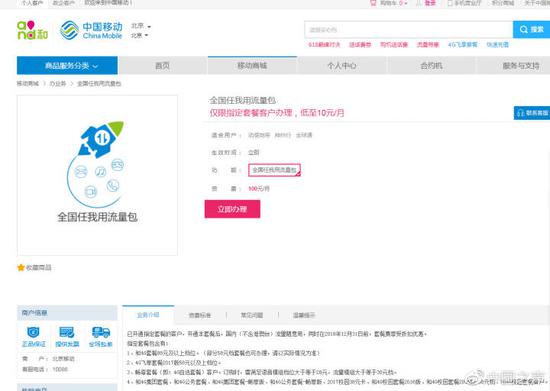Click the invoice 提供发票 icon
This screenshot has width=550, height=391.
click(x=67, y=332)
